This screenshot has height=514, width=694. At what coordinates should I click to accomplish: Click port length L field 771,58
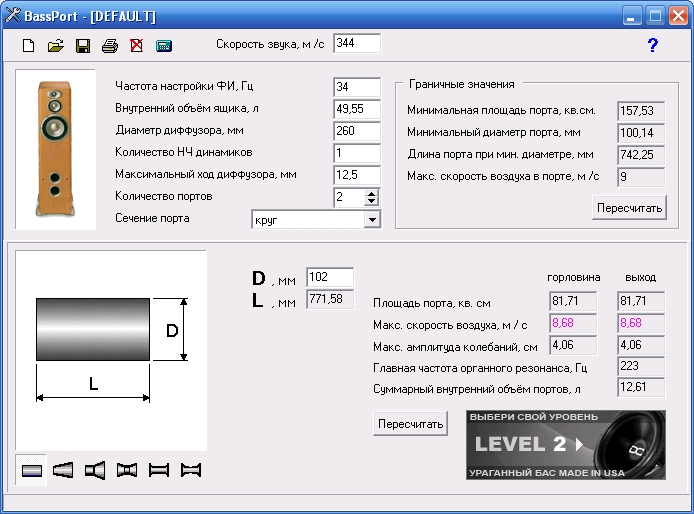pos(330,299)
